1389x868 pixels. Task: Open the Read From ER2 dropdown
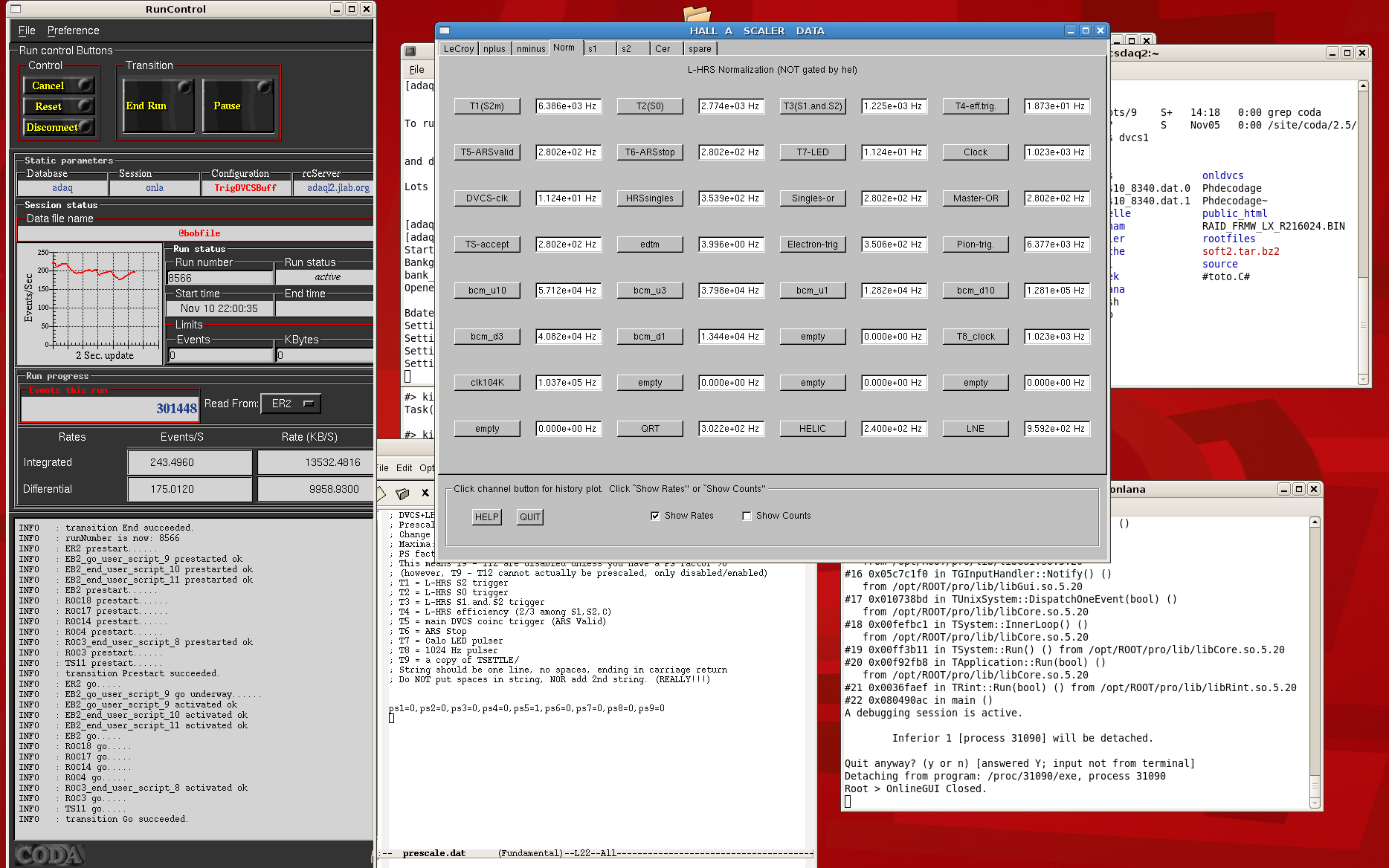[x=291, y=404]
